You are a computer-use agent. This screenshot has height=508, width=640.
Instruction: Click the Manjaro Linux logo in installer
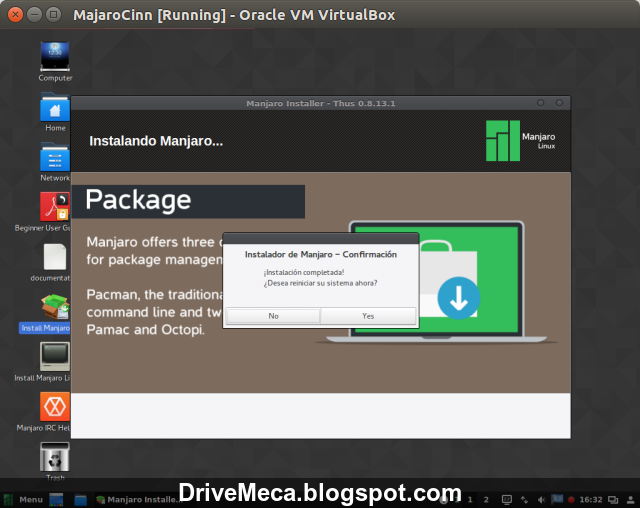click(x=520, y=140)
